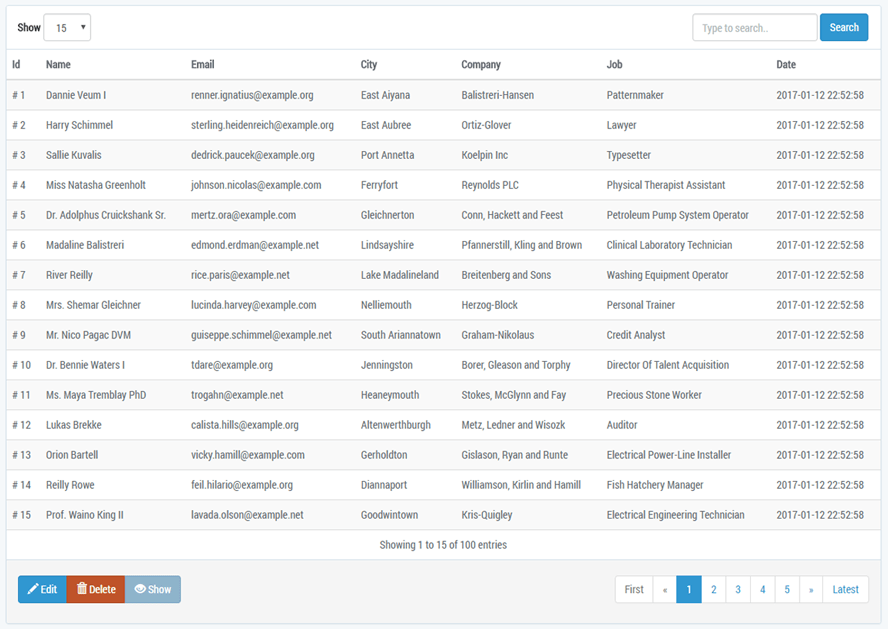Click the city cell Diannaport

tap(384, 485)
